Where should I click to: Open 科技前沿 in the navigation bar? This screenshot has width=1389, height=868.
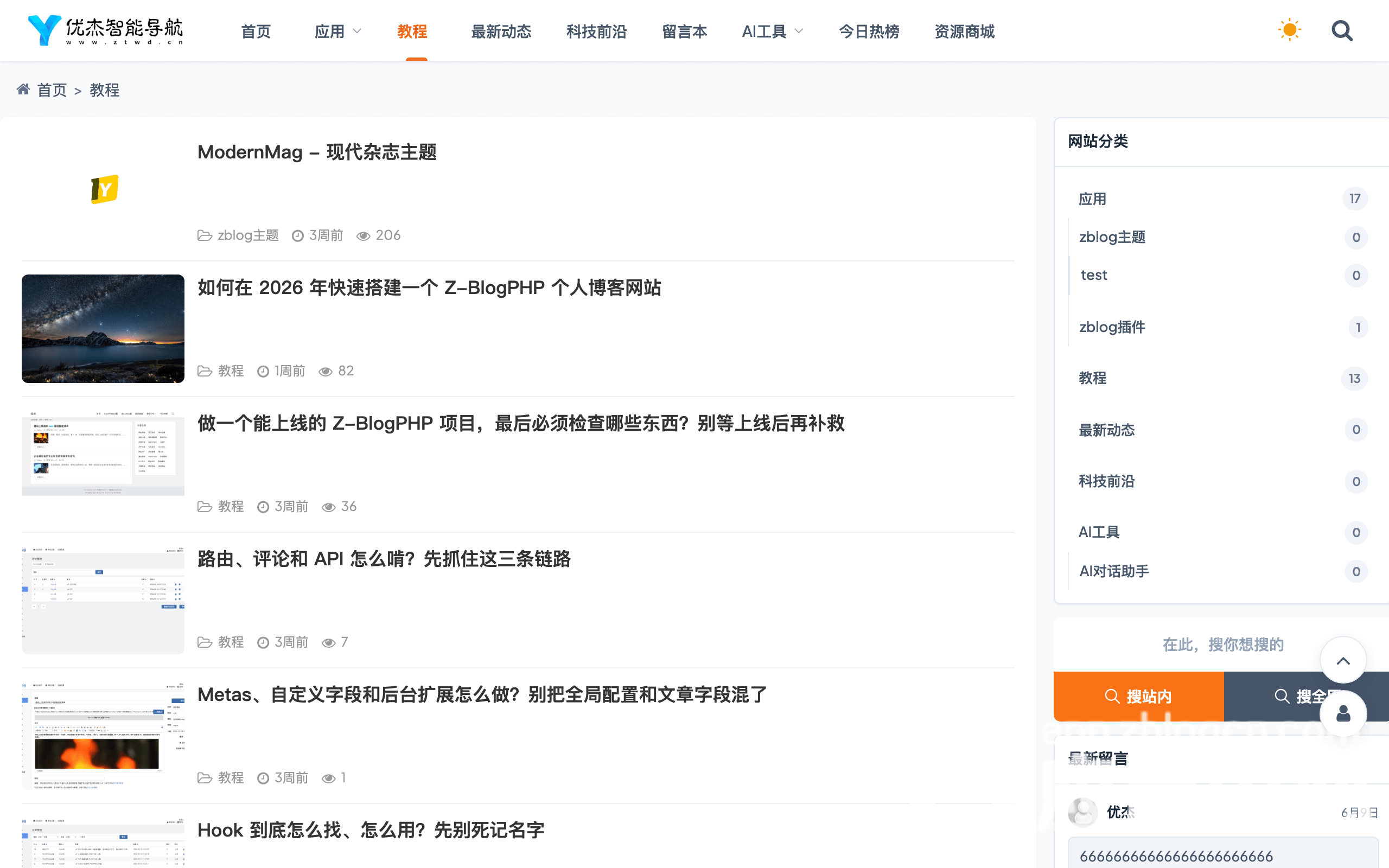[596, 31]
